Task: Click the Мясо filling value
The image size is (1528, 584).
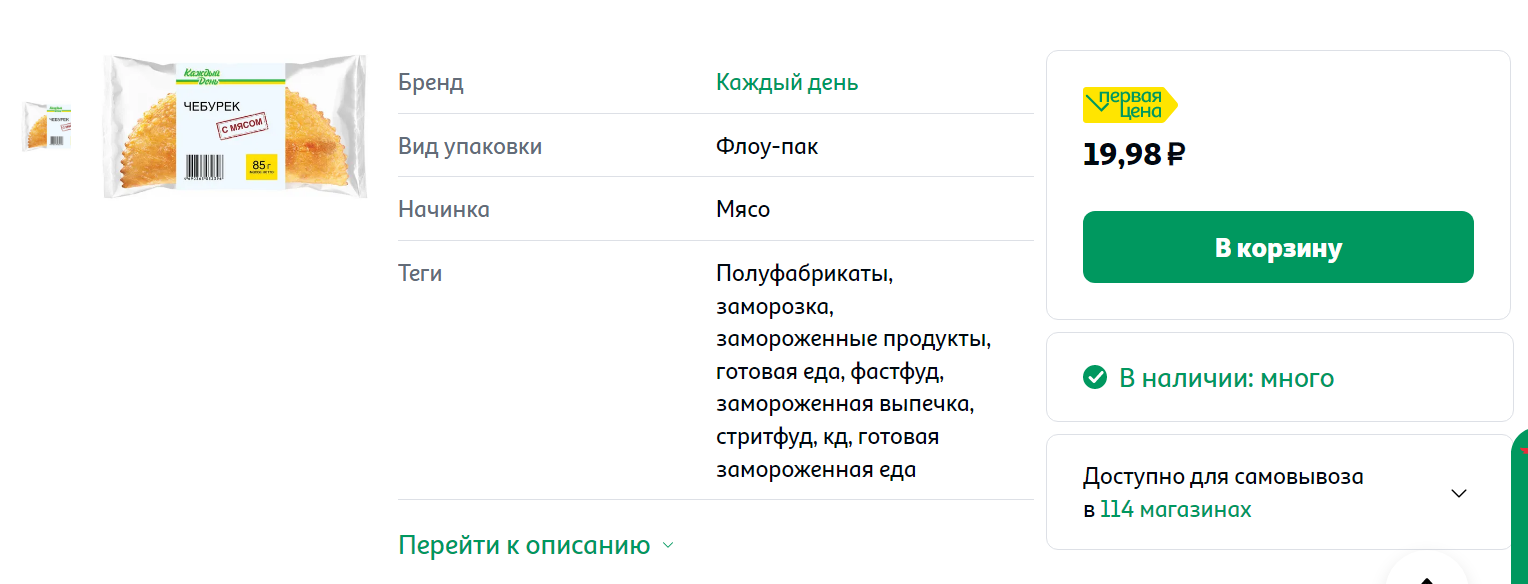Action: [743, 209]
